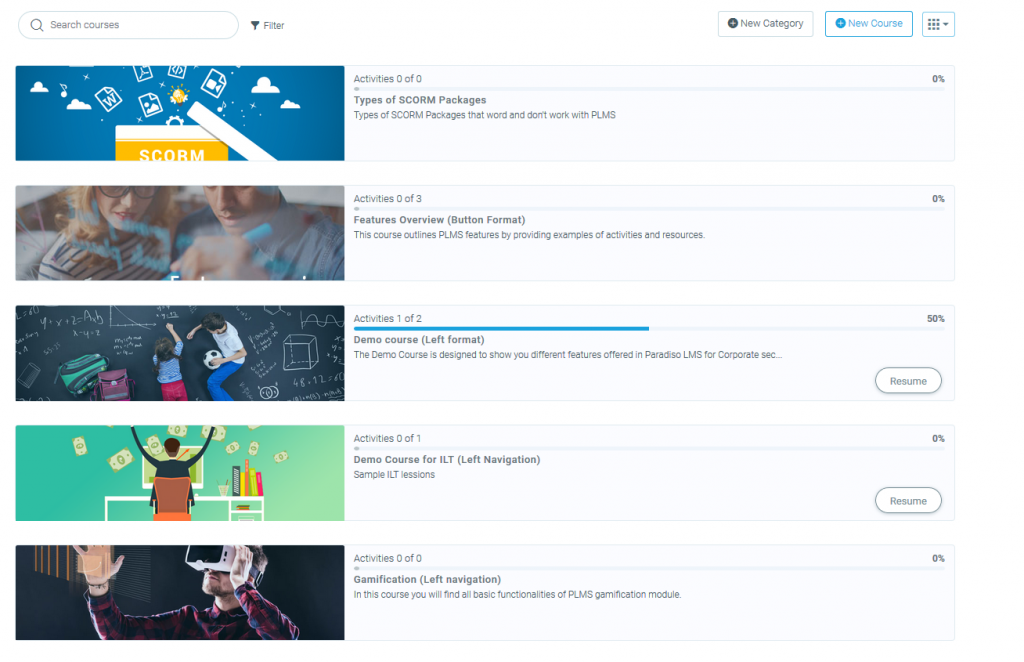The height and width of the screenshot is (662, 1024).
Task: Resume the Demo course (Left format)
Action: (908, 381)
